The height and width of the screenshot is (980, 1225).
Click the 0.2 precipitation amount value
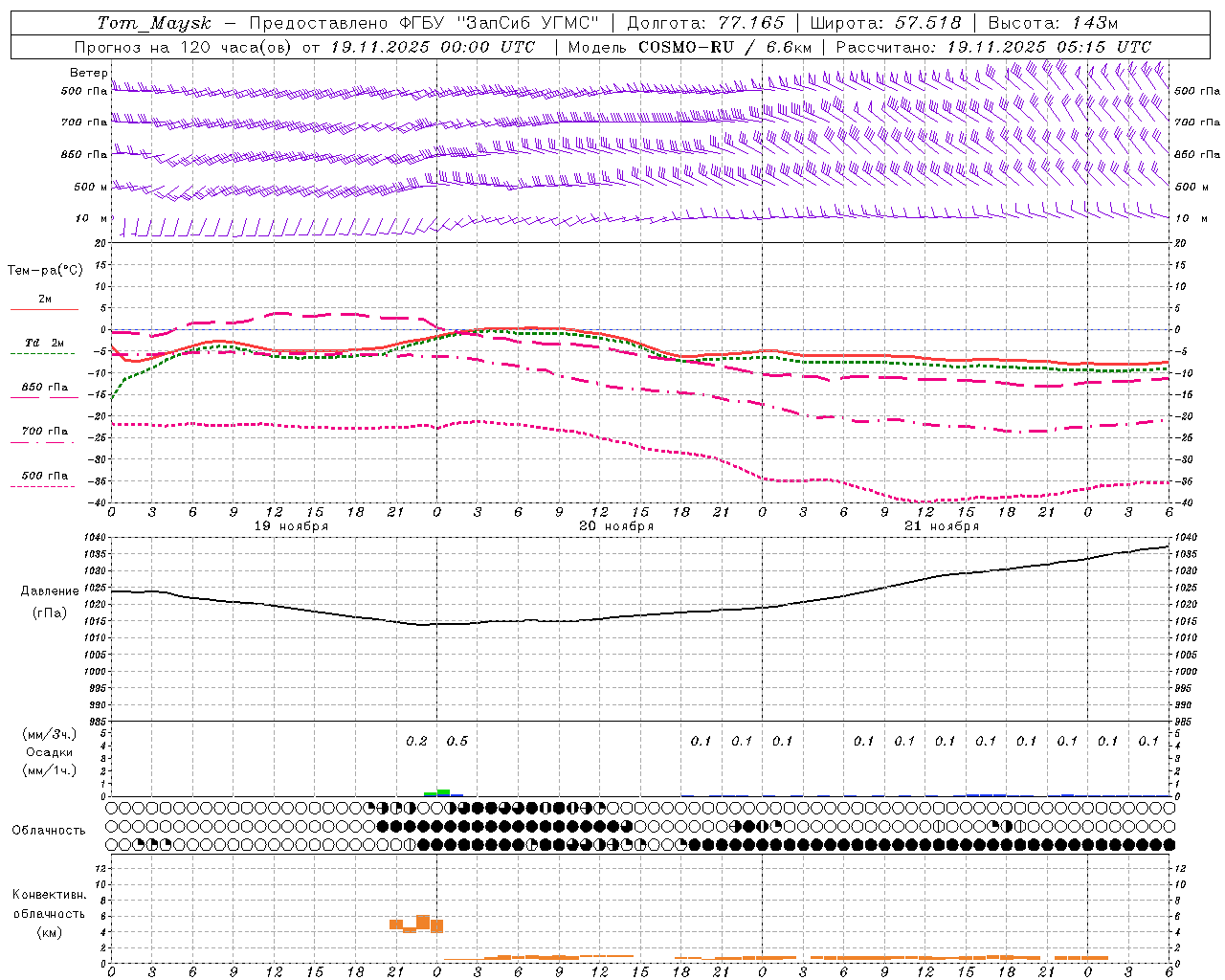click(x=416, y=741)
